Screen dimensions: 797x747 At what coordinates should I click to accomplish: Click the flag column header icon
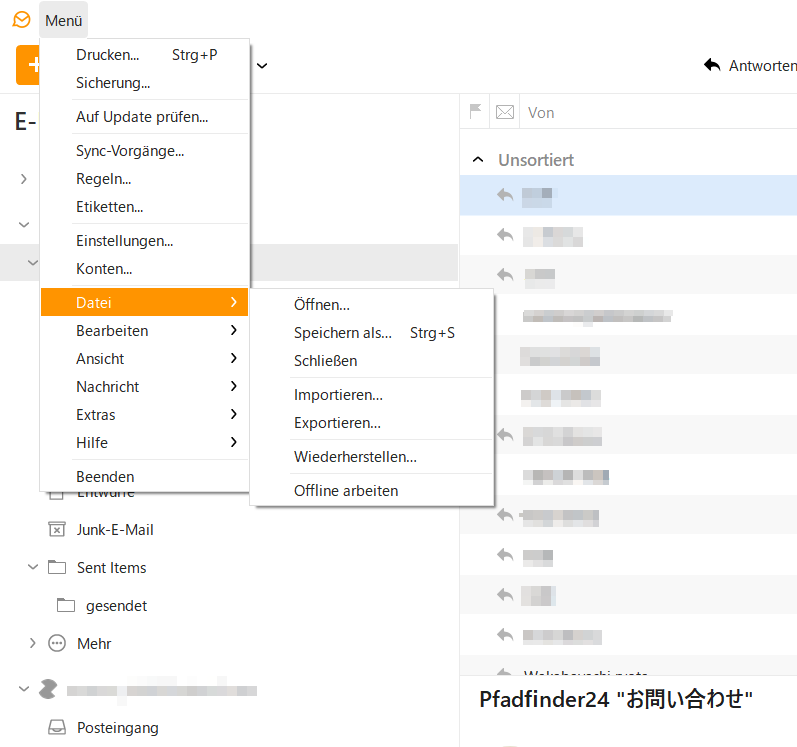click(476, 113)
